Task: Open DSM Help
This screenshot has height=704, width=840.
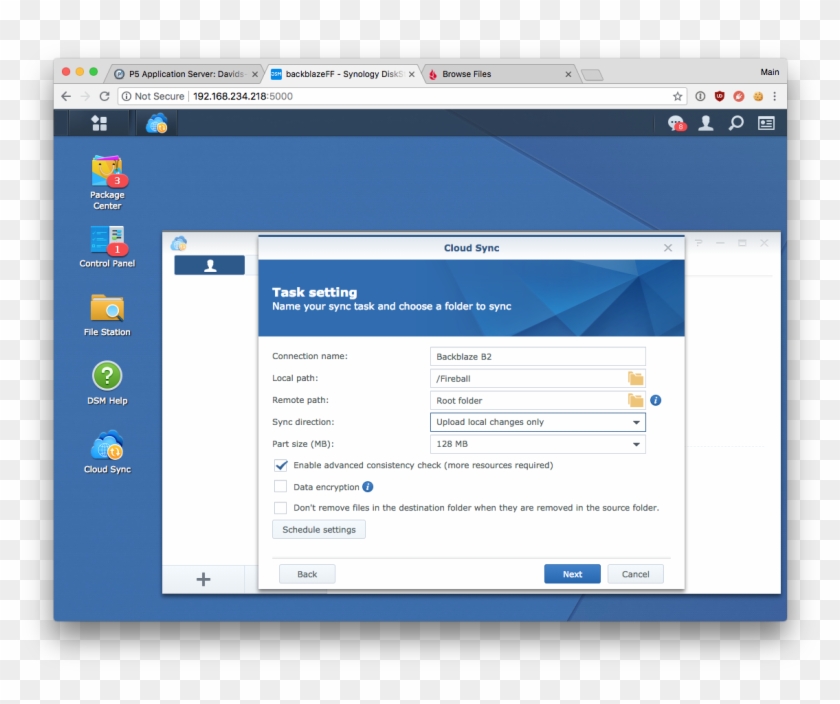Action: coord(105,375)
